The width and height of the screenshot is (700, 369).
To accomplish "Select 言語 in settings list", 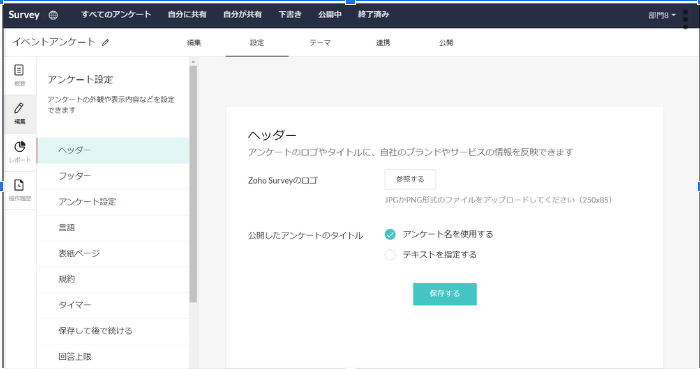I will pyautogui.click(x=113, y=228).
